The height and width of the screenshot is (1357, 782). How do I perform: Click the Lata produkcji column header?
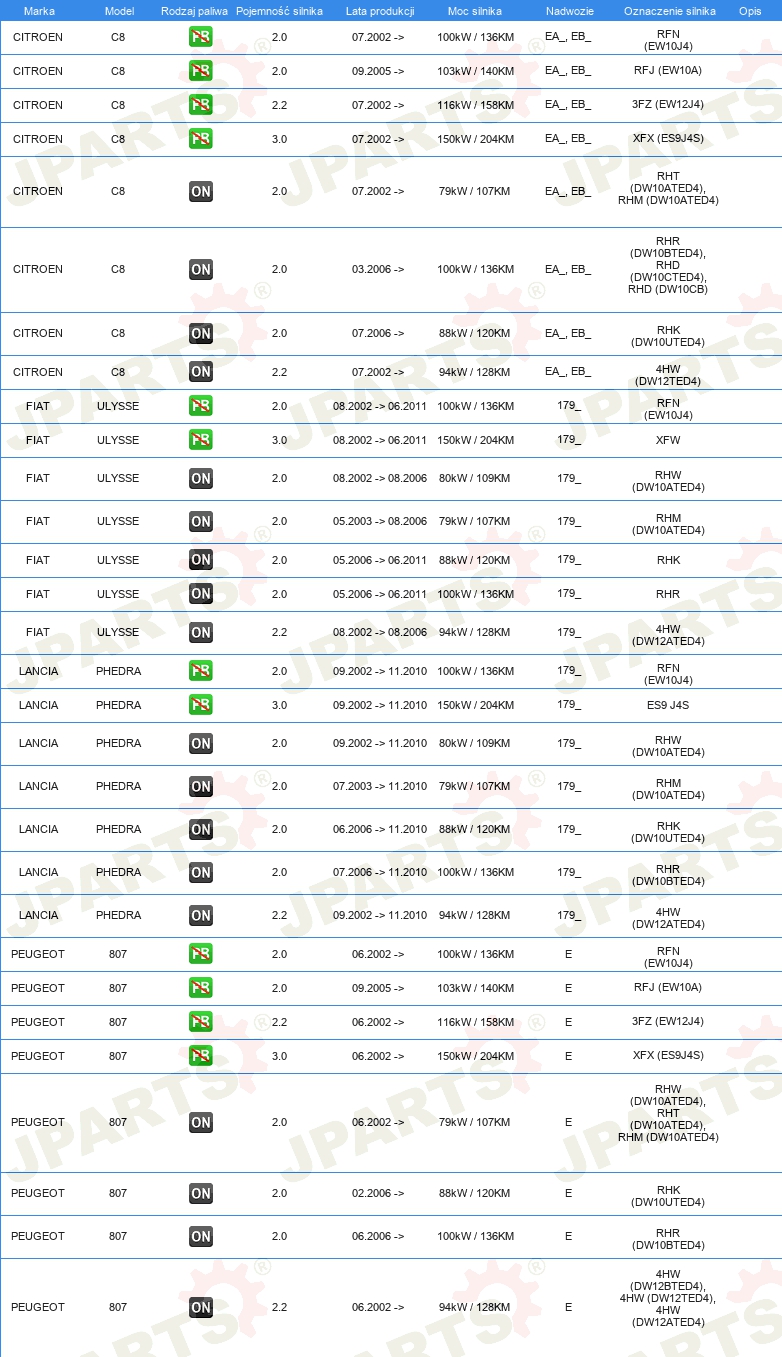[x=379, y=11]
